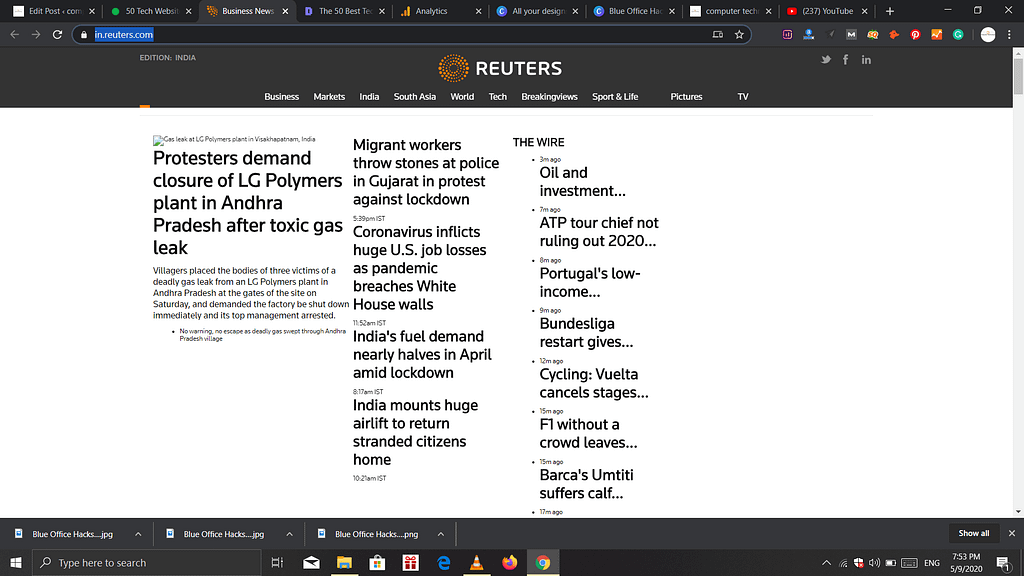Open Reuters Facebook page icon
Screen dimensions: 1024x576
pyautogui.click(x=846, y=59)
